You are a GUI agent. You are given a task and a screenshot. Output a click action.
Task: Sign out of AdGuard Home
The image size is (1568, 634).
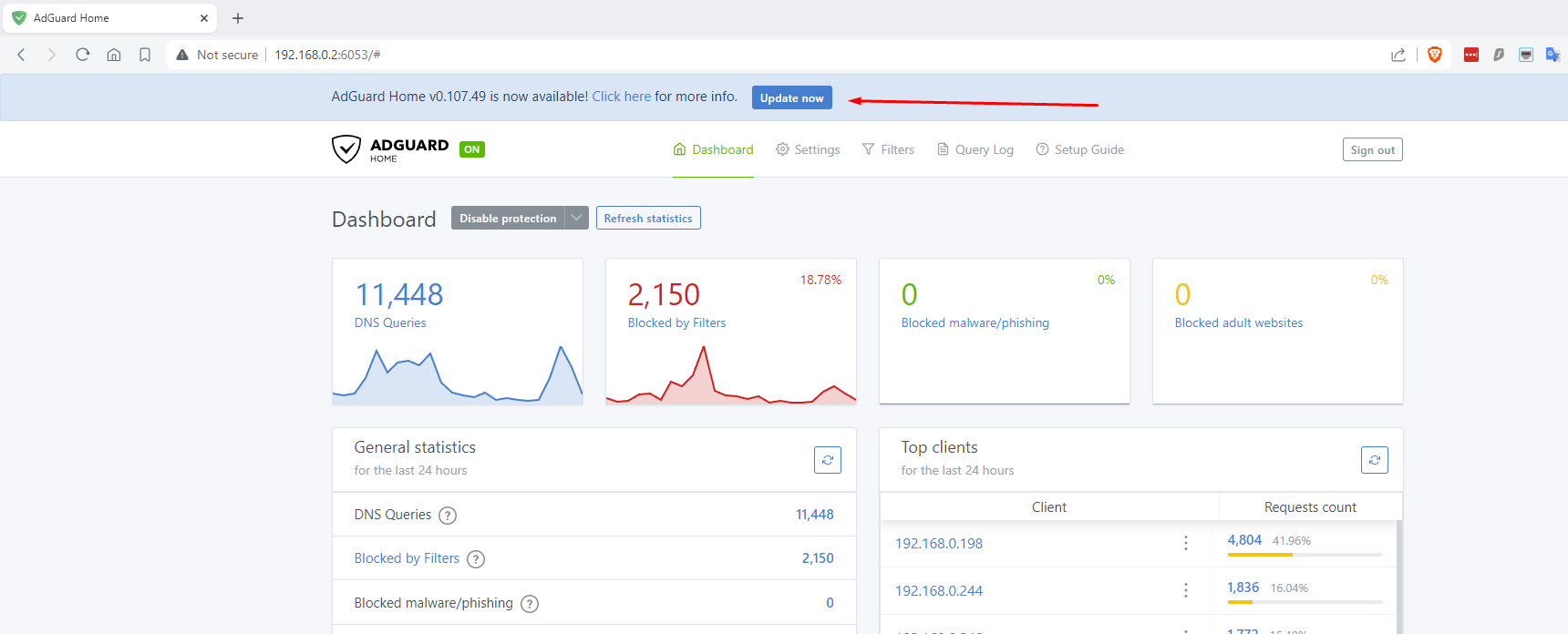coord(1373,149)
